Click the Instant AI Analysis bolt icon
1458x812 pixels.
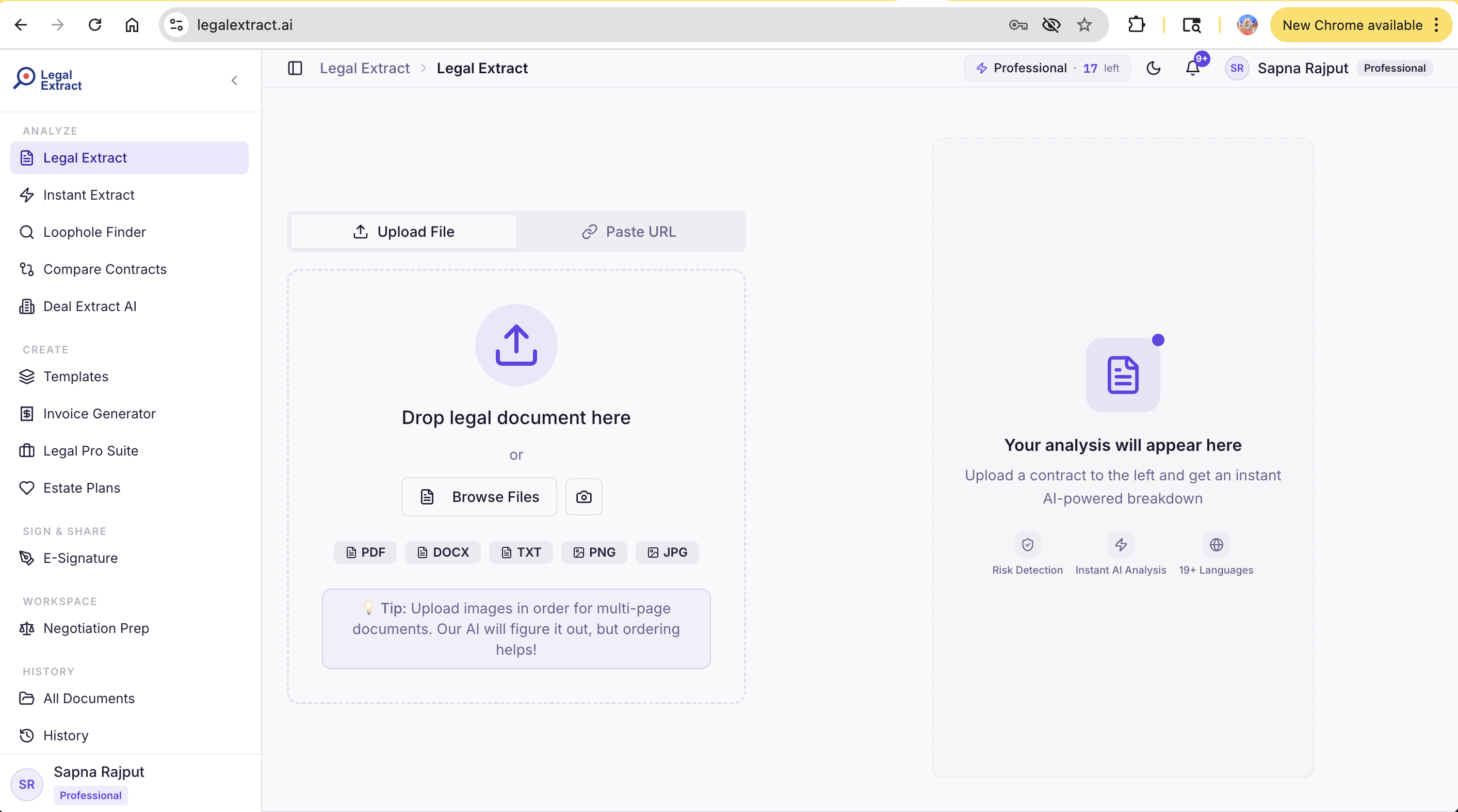point(1121,545)
